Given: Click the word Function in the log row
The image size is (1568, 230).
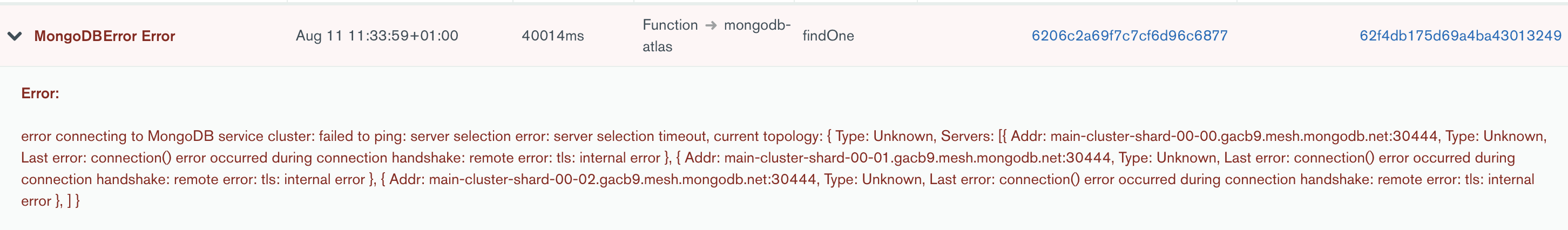Looking at the screenshot, I should coord(670,25).
